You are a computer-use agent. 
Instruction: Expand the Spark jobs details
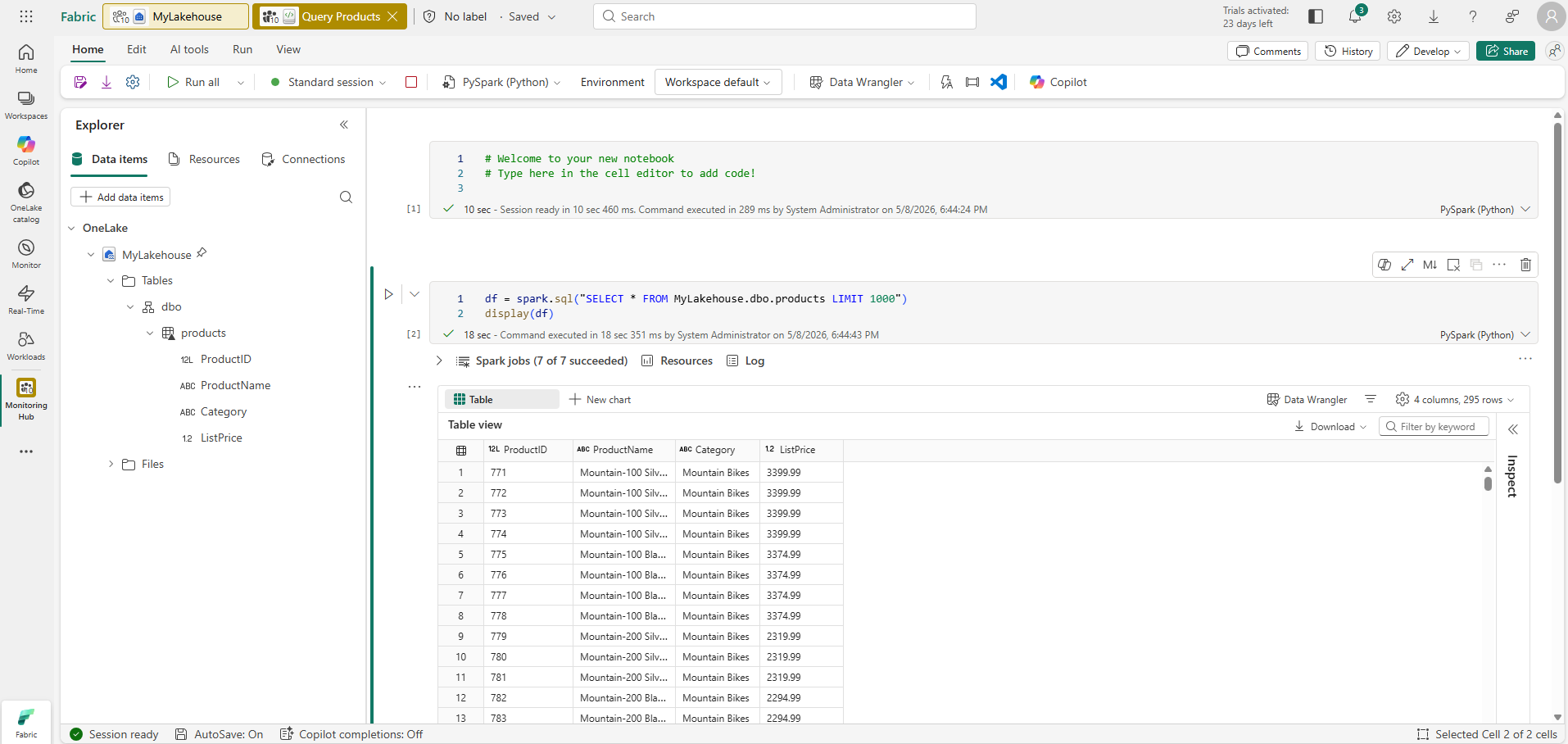pos(439,361)
